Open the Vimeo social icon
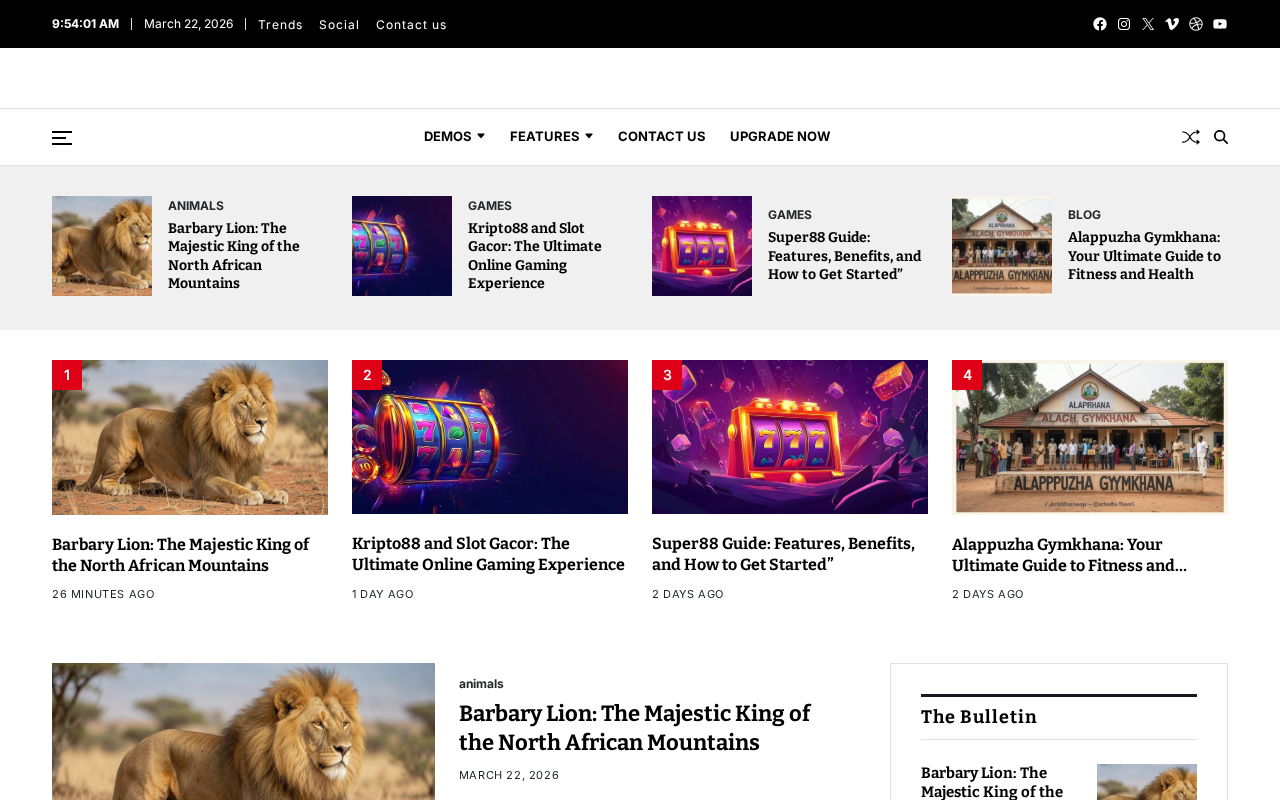Viewport: 1280px width, 800px height. 1172,24
